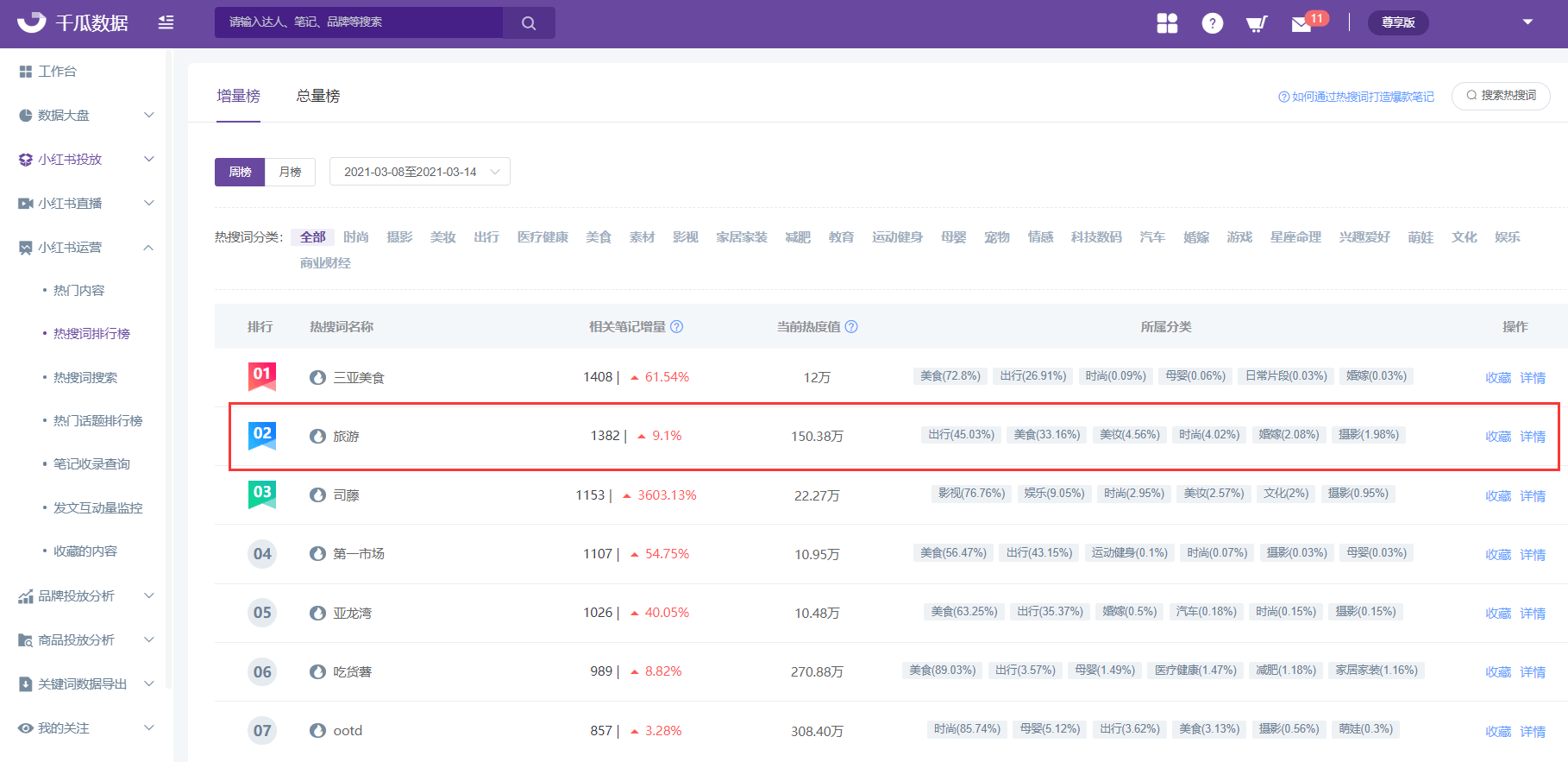Select the 月榜 toggle
The height and width of the screenshot is (762, 1568).
click(290, 172)
